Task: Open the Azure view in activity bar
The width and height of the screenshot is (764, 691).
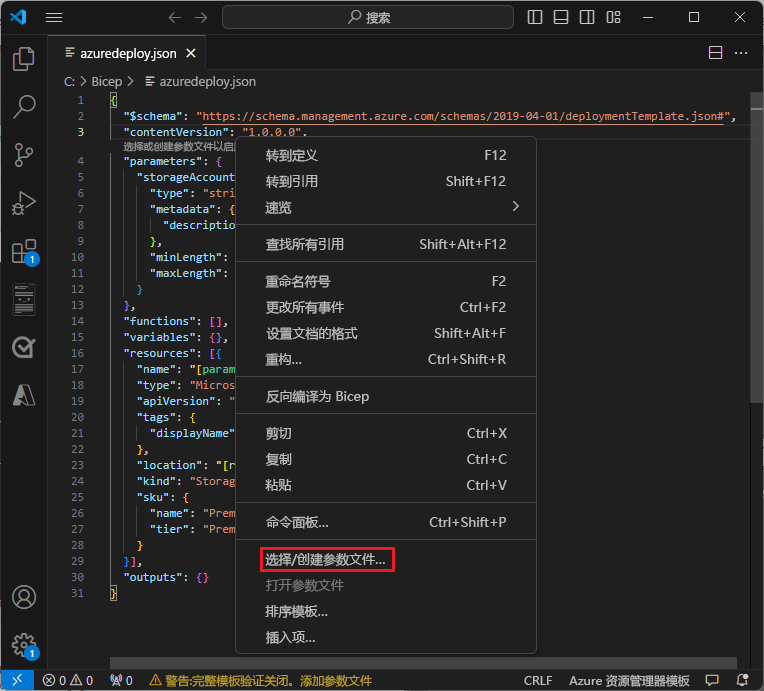Action: (23, 395)
